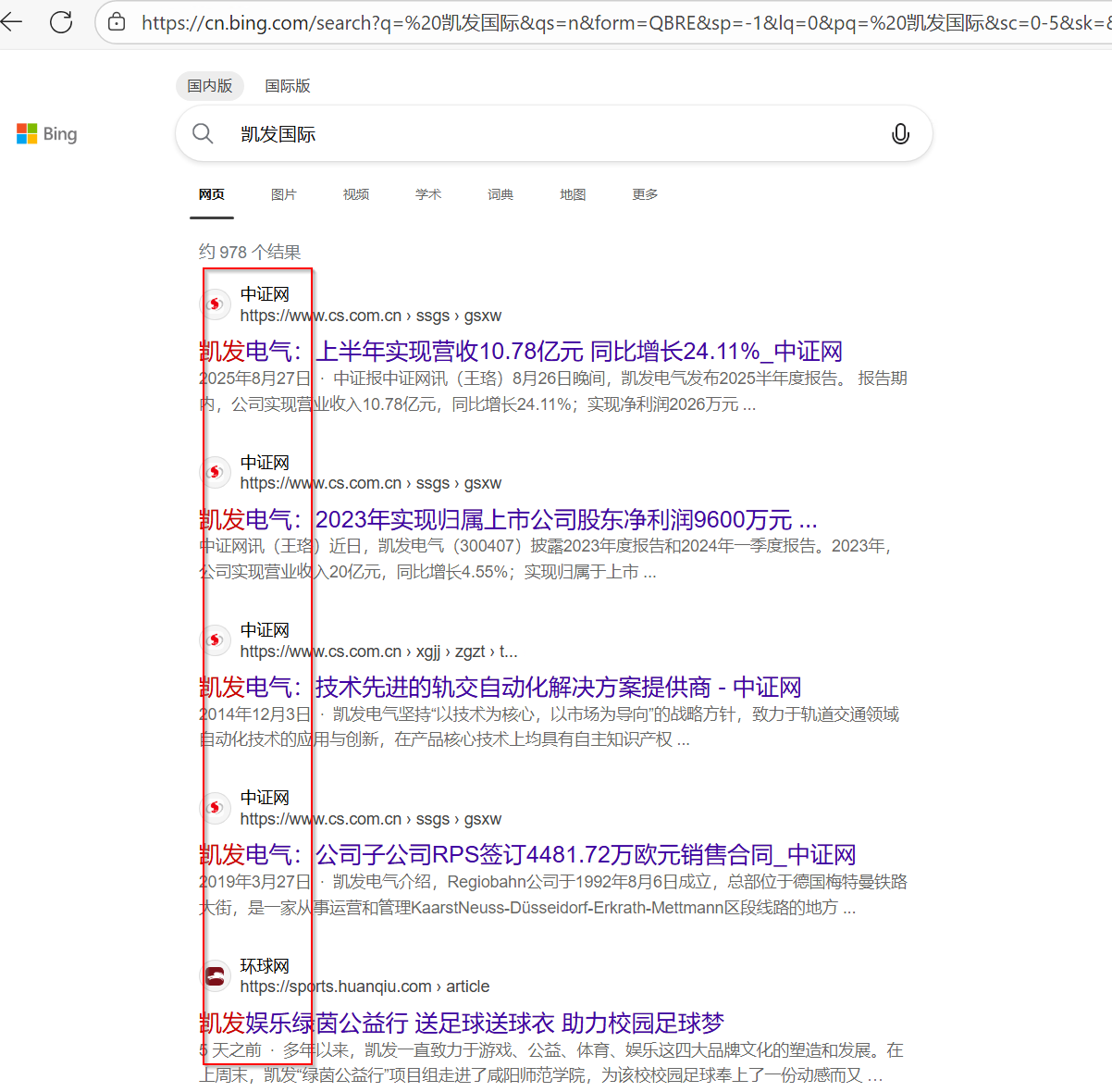This screenshot has width=1112, height=1092.
Task: Click the search magnifier icon
Action: 203,134
